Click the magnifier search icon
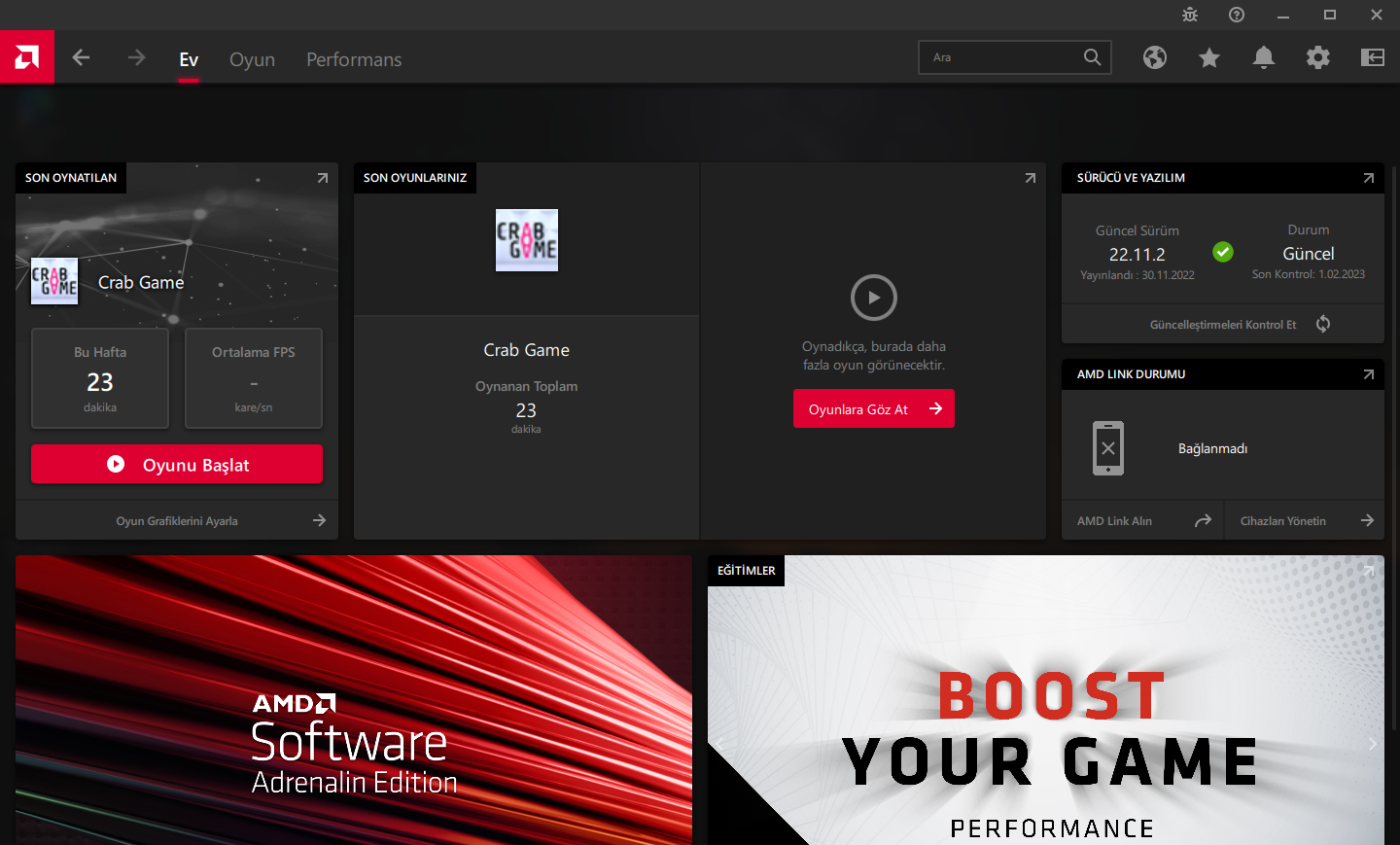Screen dimensions: 1400x845 (1093, 57)
